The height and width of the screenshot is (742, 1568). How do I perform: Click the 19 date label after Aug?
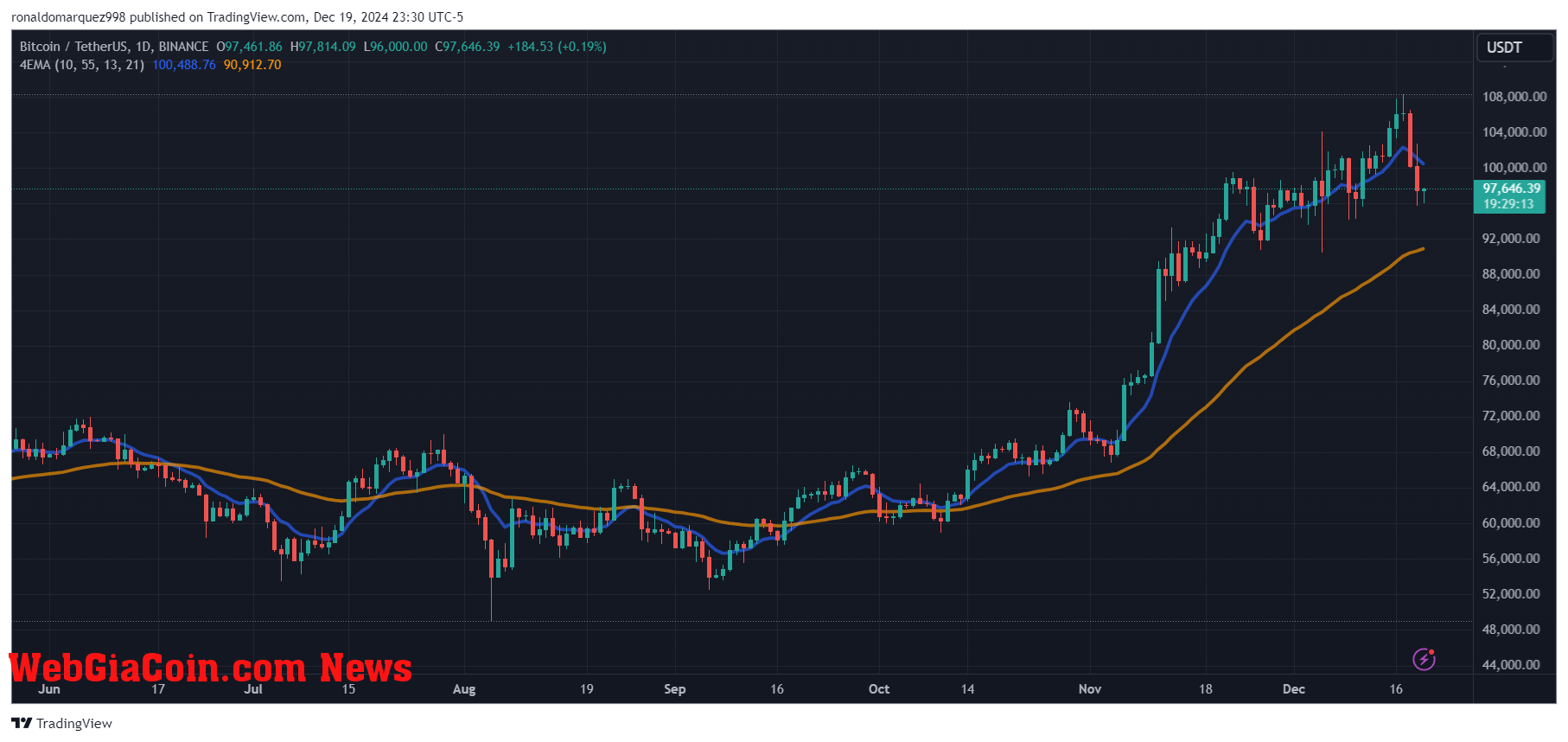tap(587, 689)
